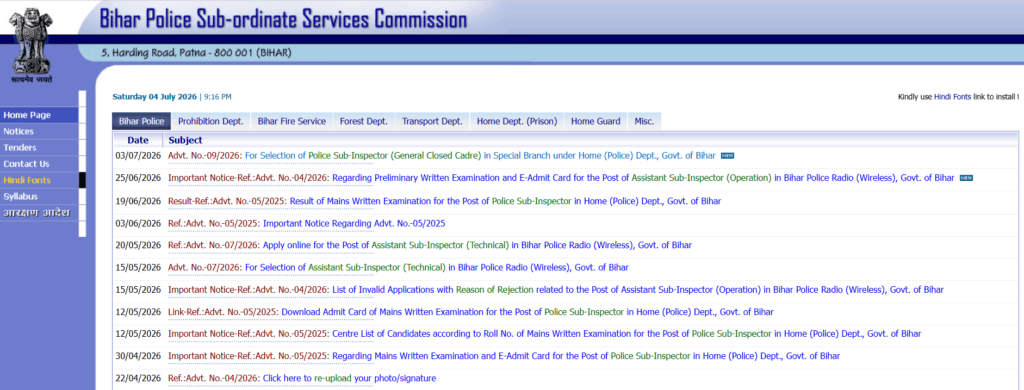Screen dimensions: 1024x390
Task: Open Apply online for Assistant Sub-Inspector (Technical) link
Action: pyautogui.click(x=430, y=245)
